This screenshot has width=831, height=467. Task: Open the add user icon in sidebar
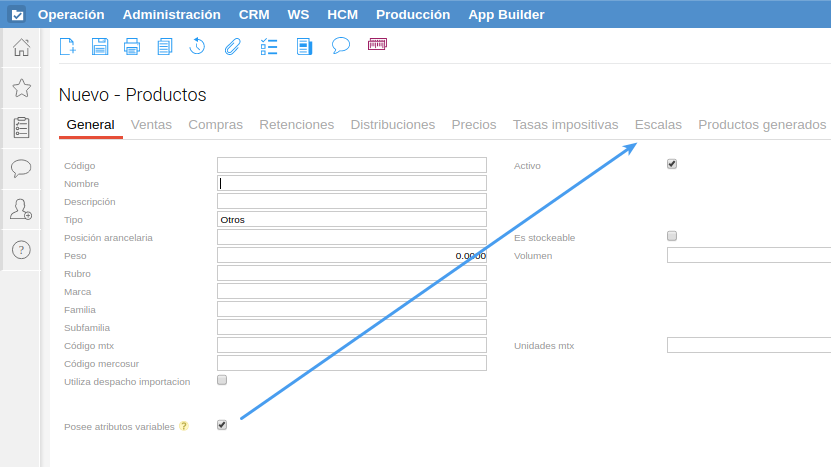(21, 209)
